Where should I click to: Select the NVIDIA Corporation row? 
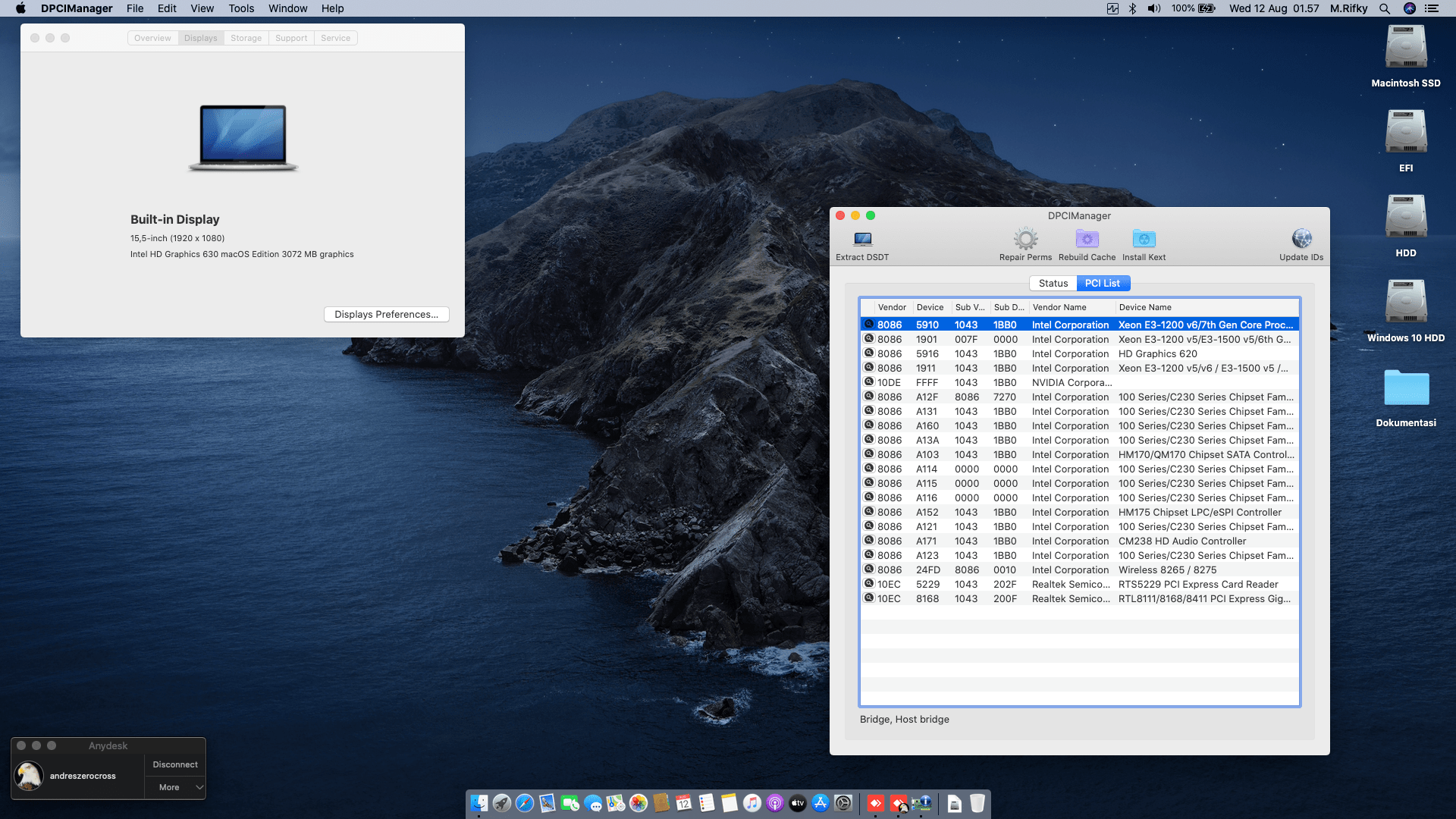tap(1071, 383)
